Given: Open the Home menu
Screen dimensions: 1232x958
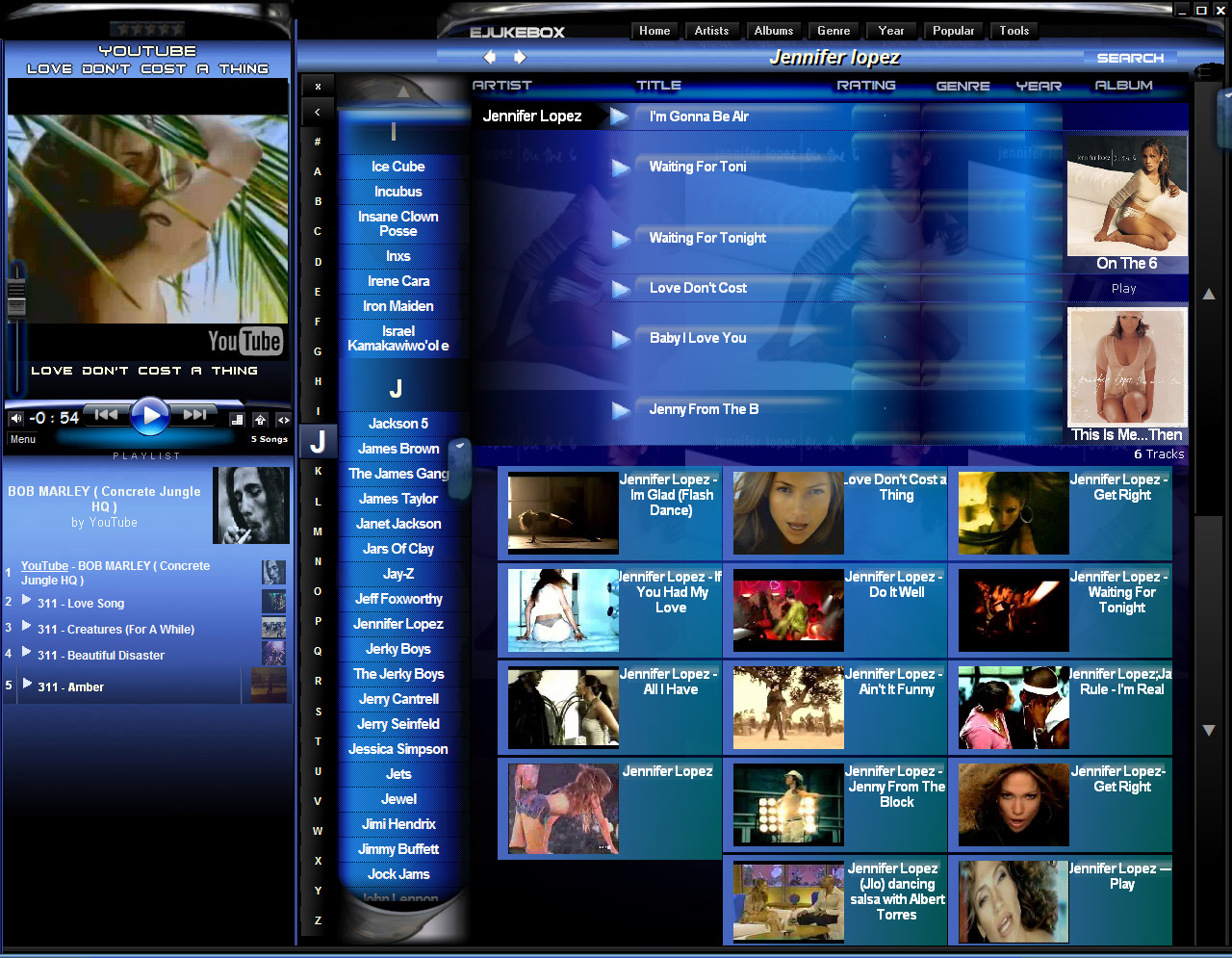Looking at the screenshot, I should click(654, 31).
